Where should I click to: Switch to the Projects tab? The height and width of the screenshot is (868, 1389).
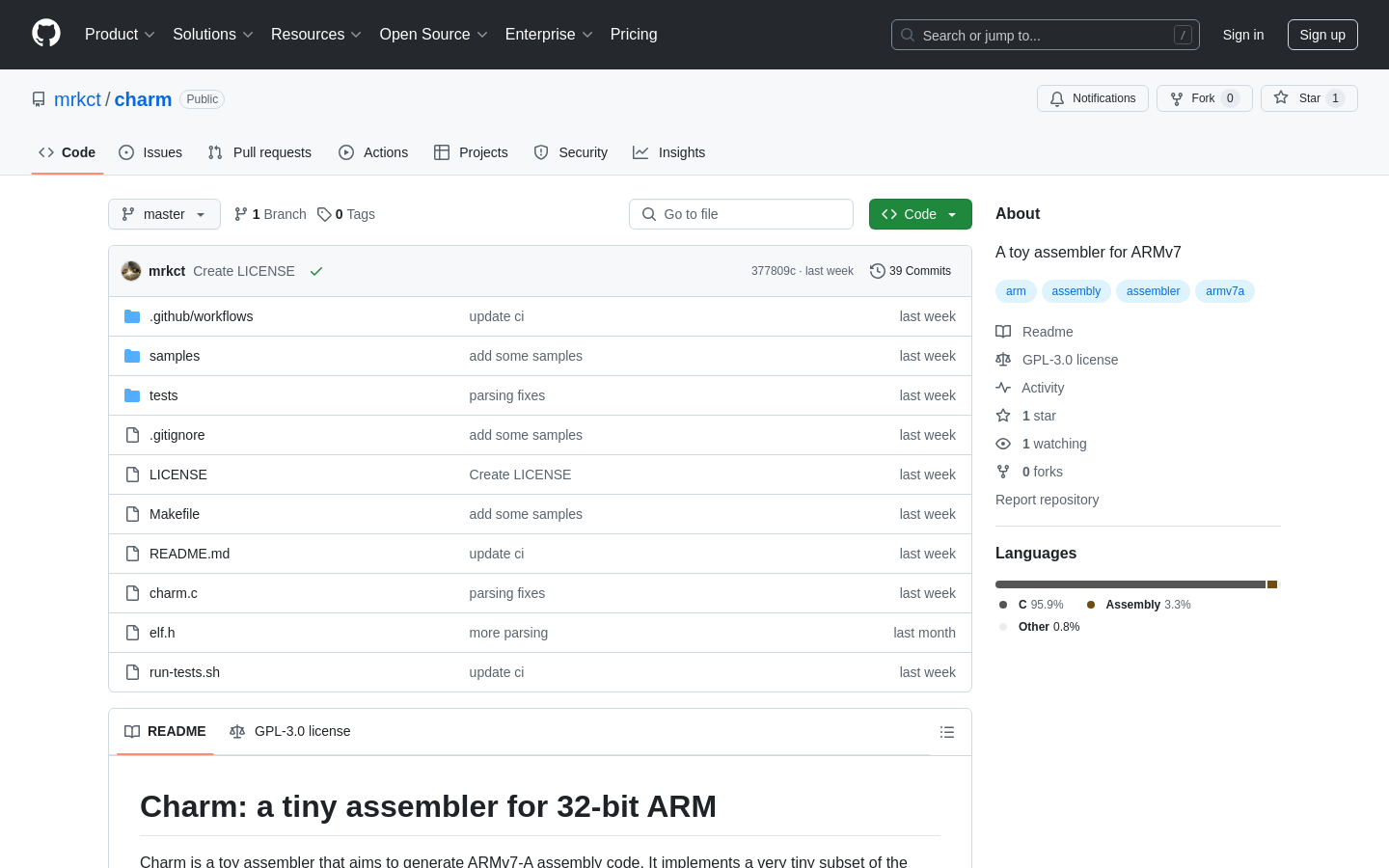coord(471,152)
